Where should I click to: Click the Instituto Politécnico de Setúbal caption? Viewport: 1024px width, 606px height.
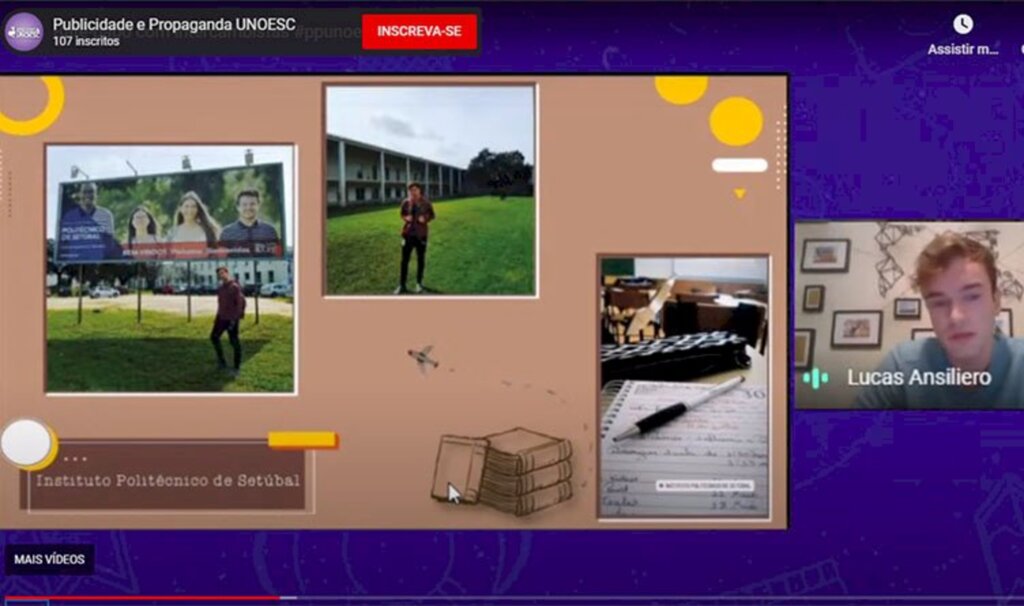tap(168, 479)
